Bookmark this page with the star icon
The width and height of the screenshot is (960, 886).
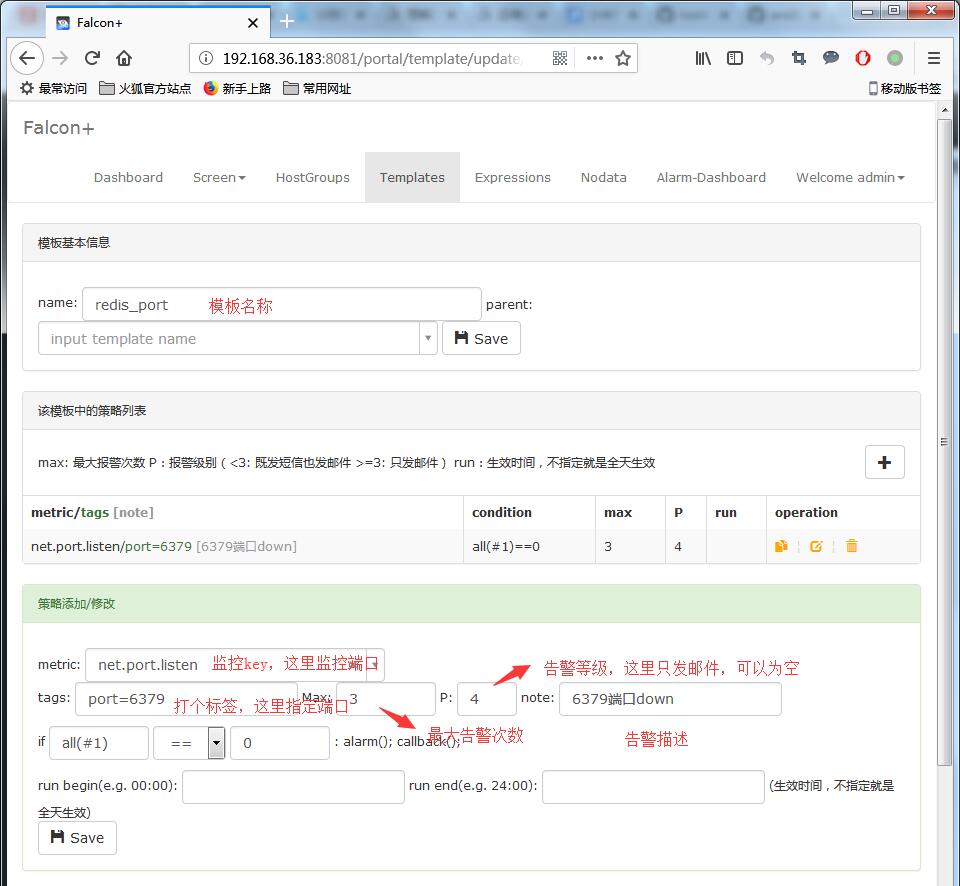(623, 58)
